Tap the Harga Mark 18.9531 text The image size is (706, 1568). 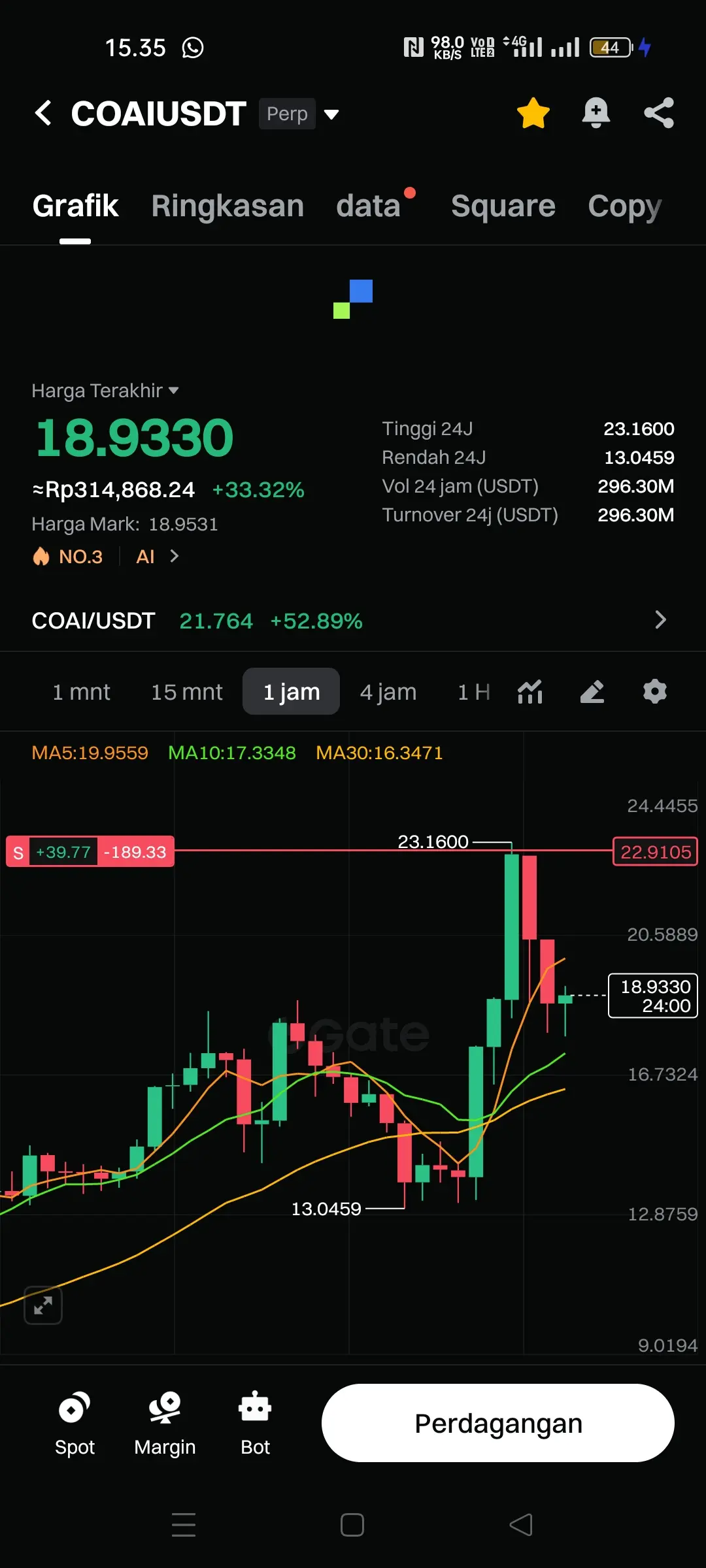[125, 524]
